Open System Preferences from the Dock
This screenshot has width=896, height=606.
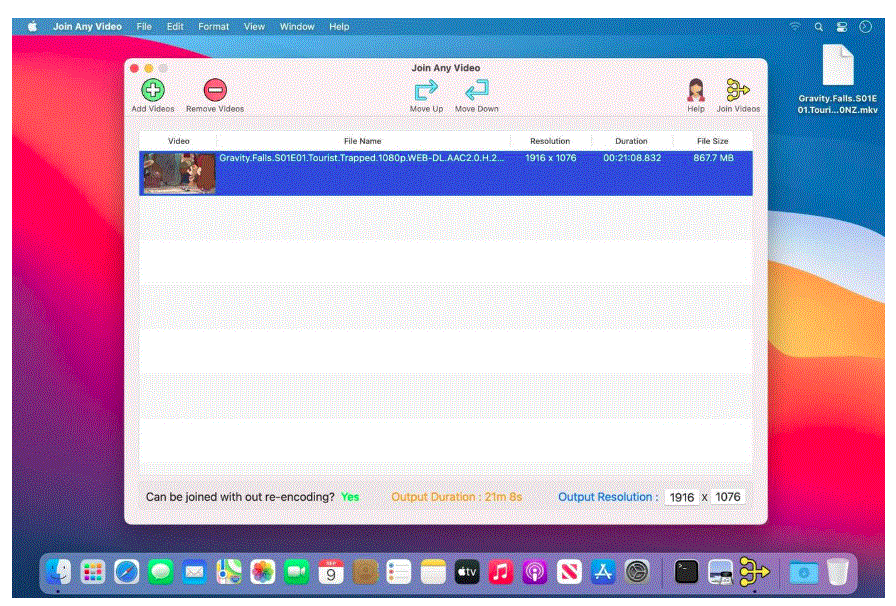tap(637, 572)
